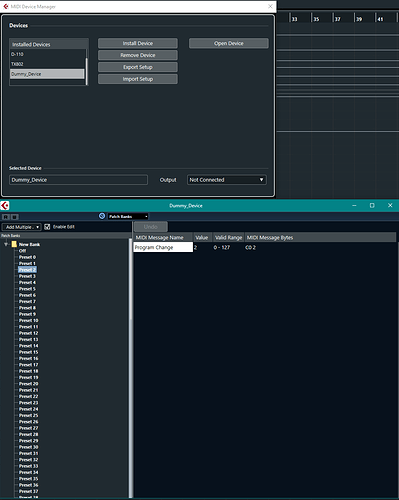Minimize the Dummy_Device window
Image resolution: width=399 pixels, height=500 pixels.
point(354,205)
